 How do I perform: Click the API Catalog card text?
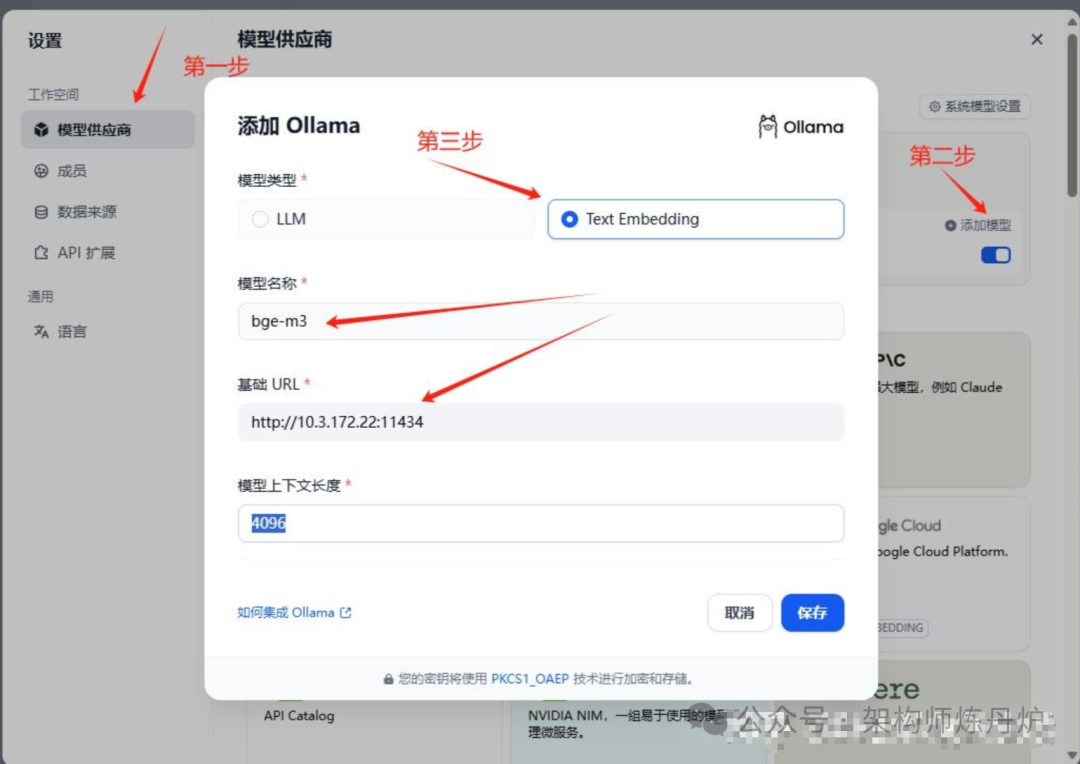click(299, 716)
